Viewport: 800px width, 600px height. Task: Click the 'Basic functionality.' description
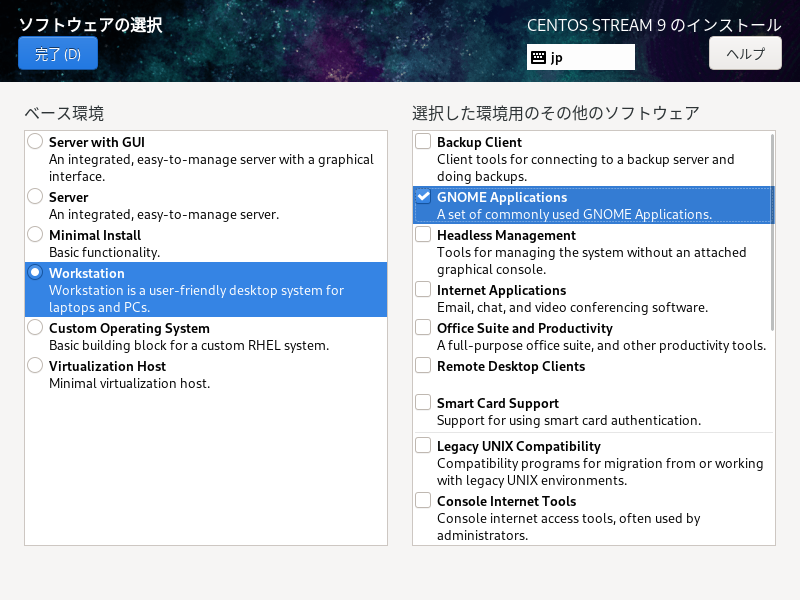coord(105,253)
